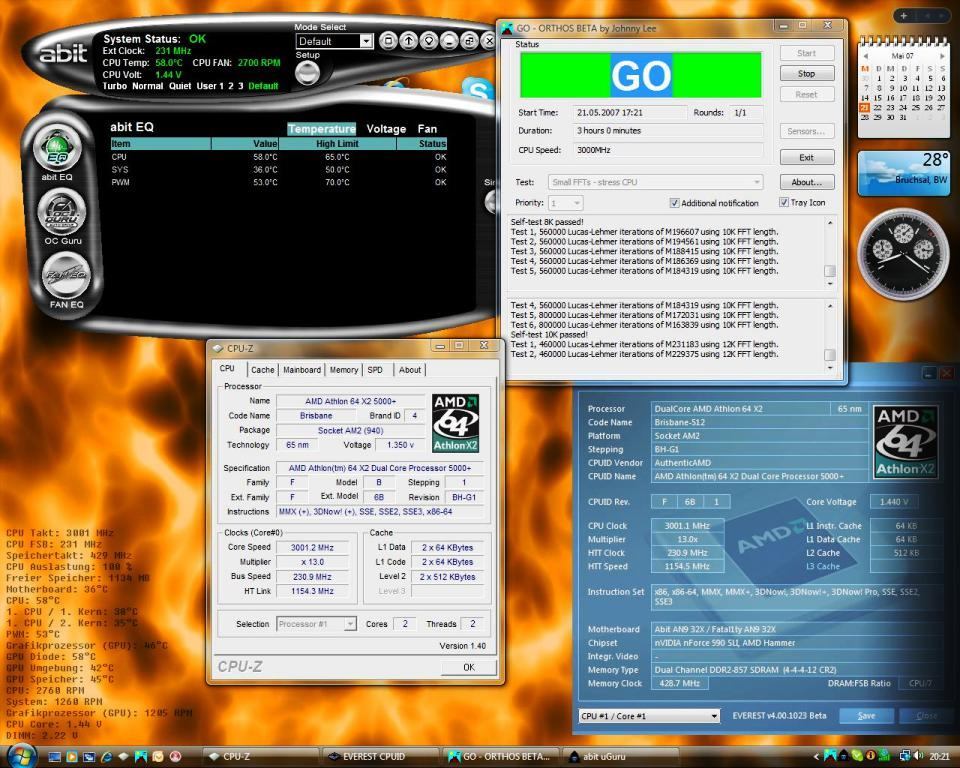Switch to the Mainboard tab in CPU-Z

click(x=302, y=370)
